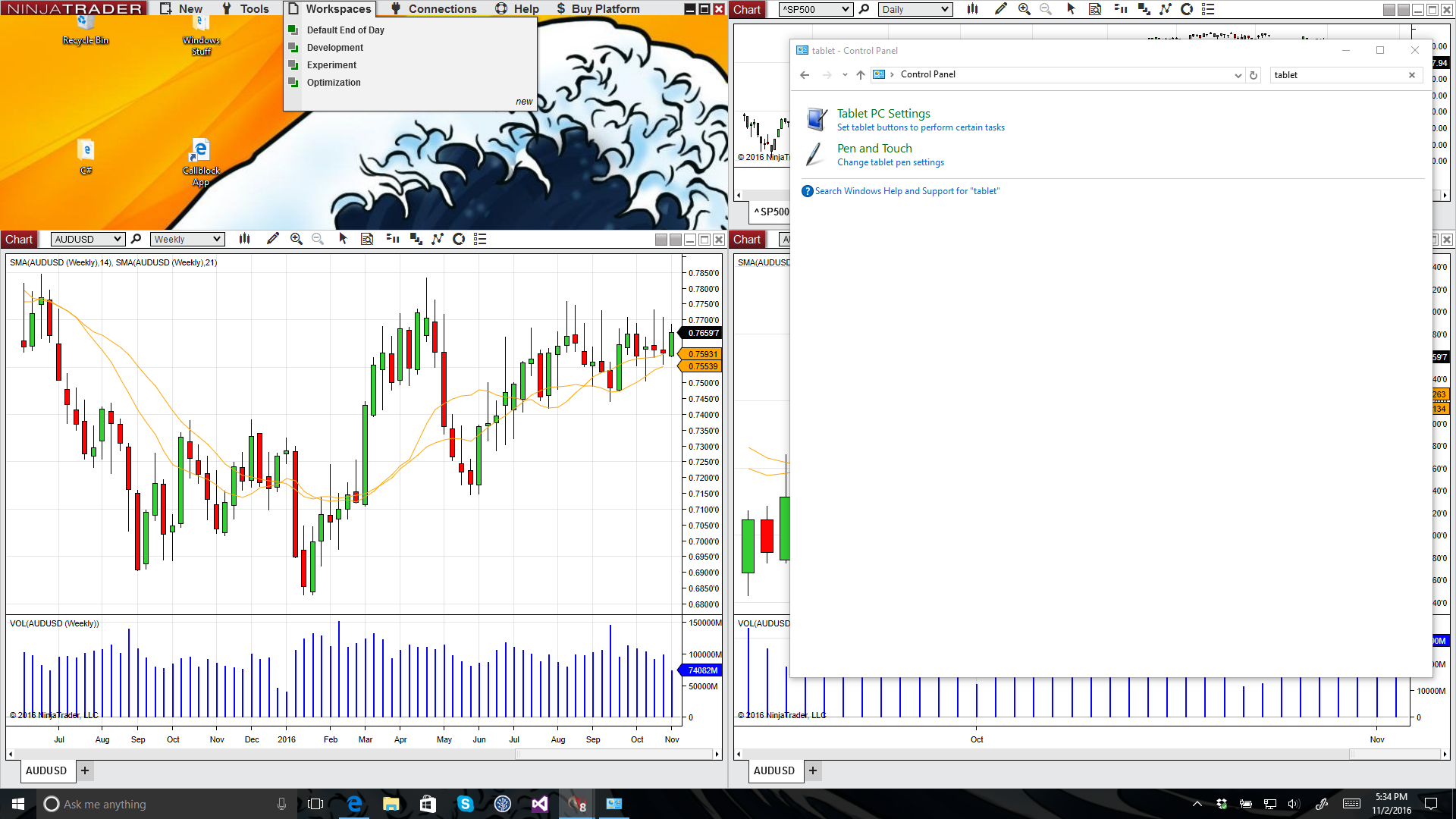Click the reload circular icon in AUDUSD toolbar

(x=459, y=239)
